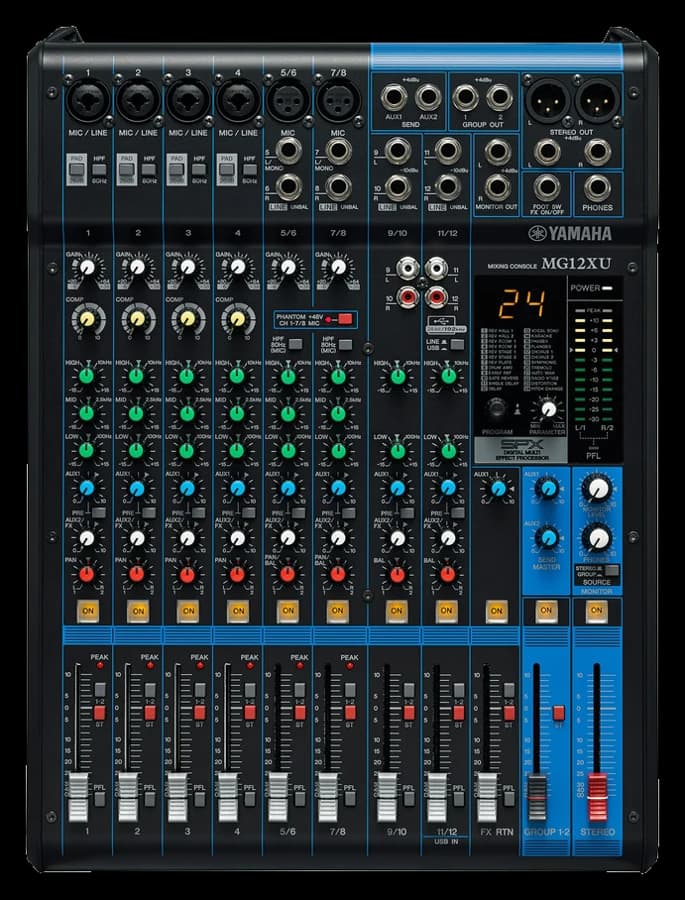Viewport: 685px width, 900px height.
Task: Click the channel 9 L line input jack
Action: click(x=398, y=151)
